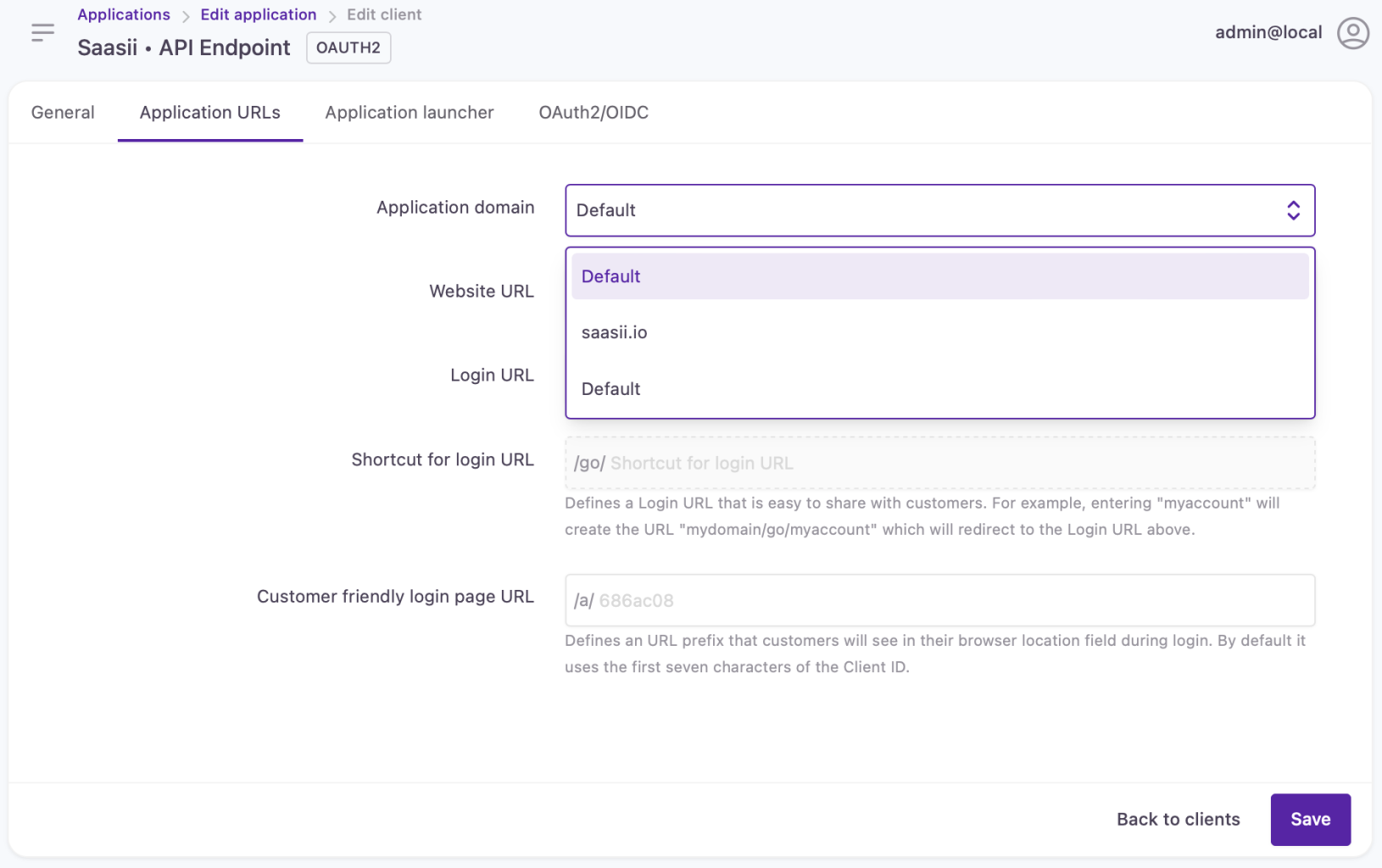Click the OAUTH2 badge
Image resolution: width=1382 pixels, height=868 pixels.
[x=348, y=47]
